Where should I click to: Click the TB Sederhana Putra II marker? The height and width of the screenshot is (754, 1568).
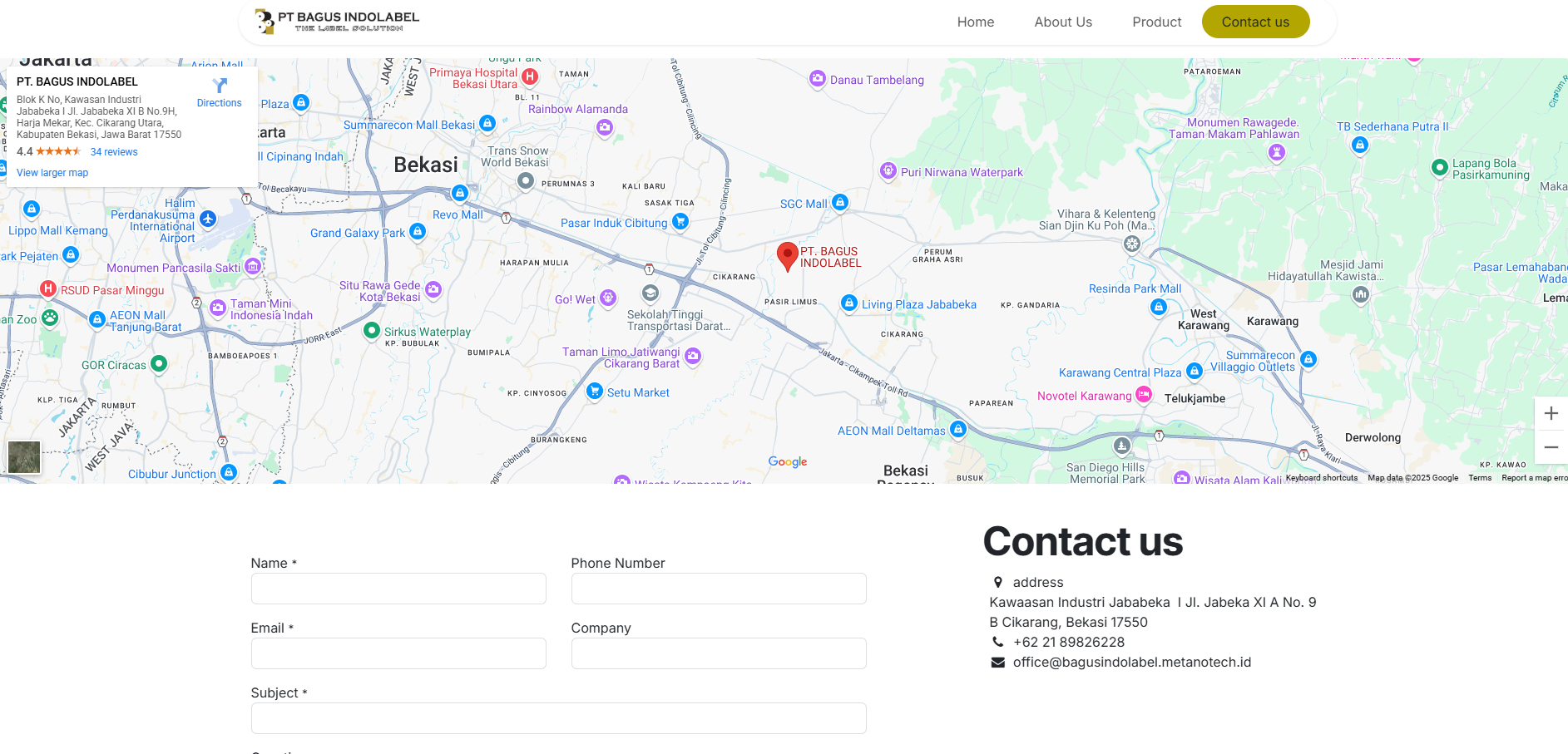[x=1360, y=145]
